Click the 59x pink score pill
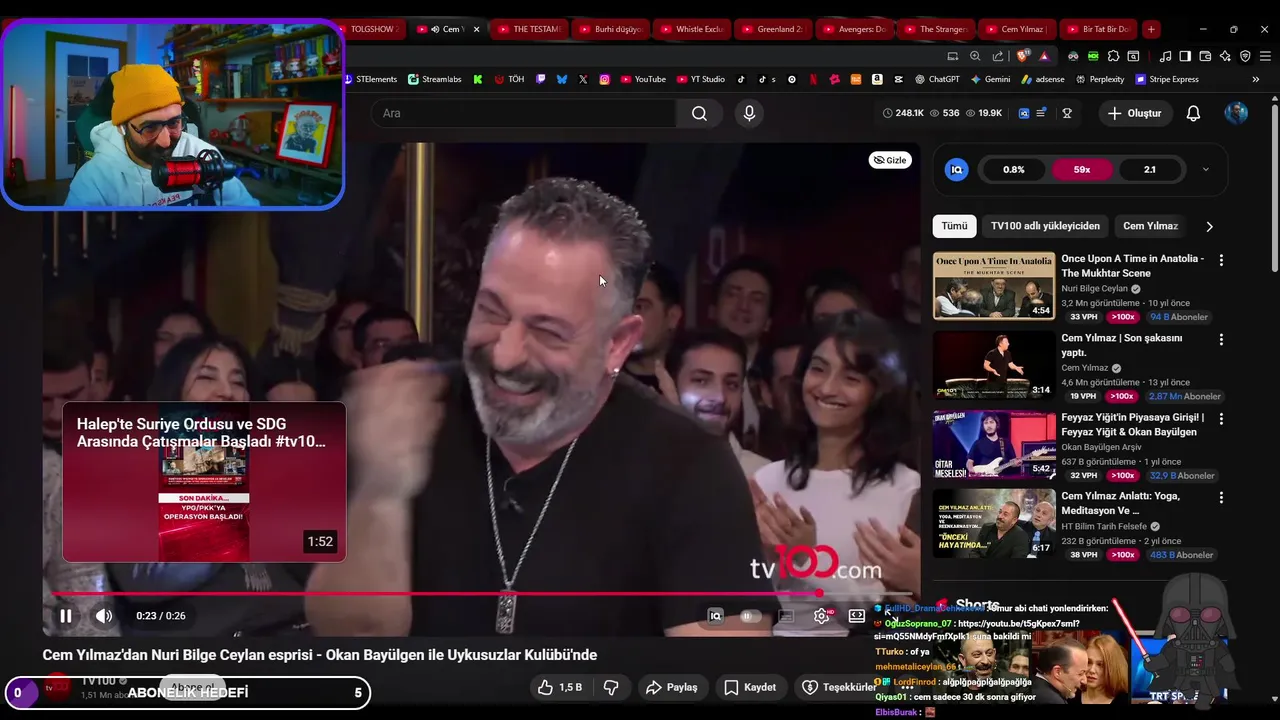1280x720 pixels. point(1082,170)
